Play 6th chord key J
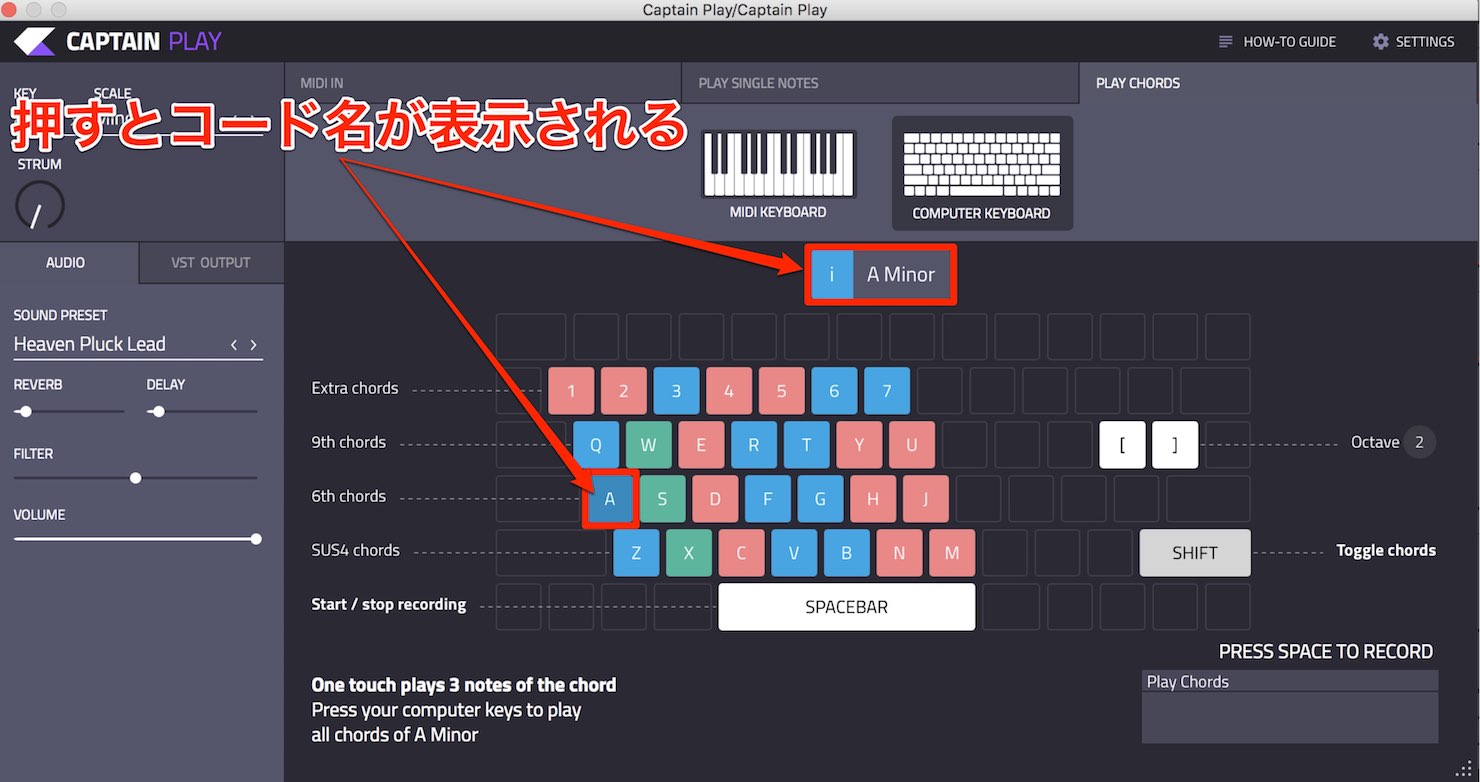 [x=925, y=499]
